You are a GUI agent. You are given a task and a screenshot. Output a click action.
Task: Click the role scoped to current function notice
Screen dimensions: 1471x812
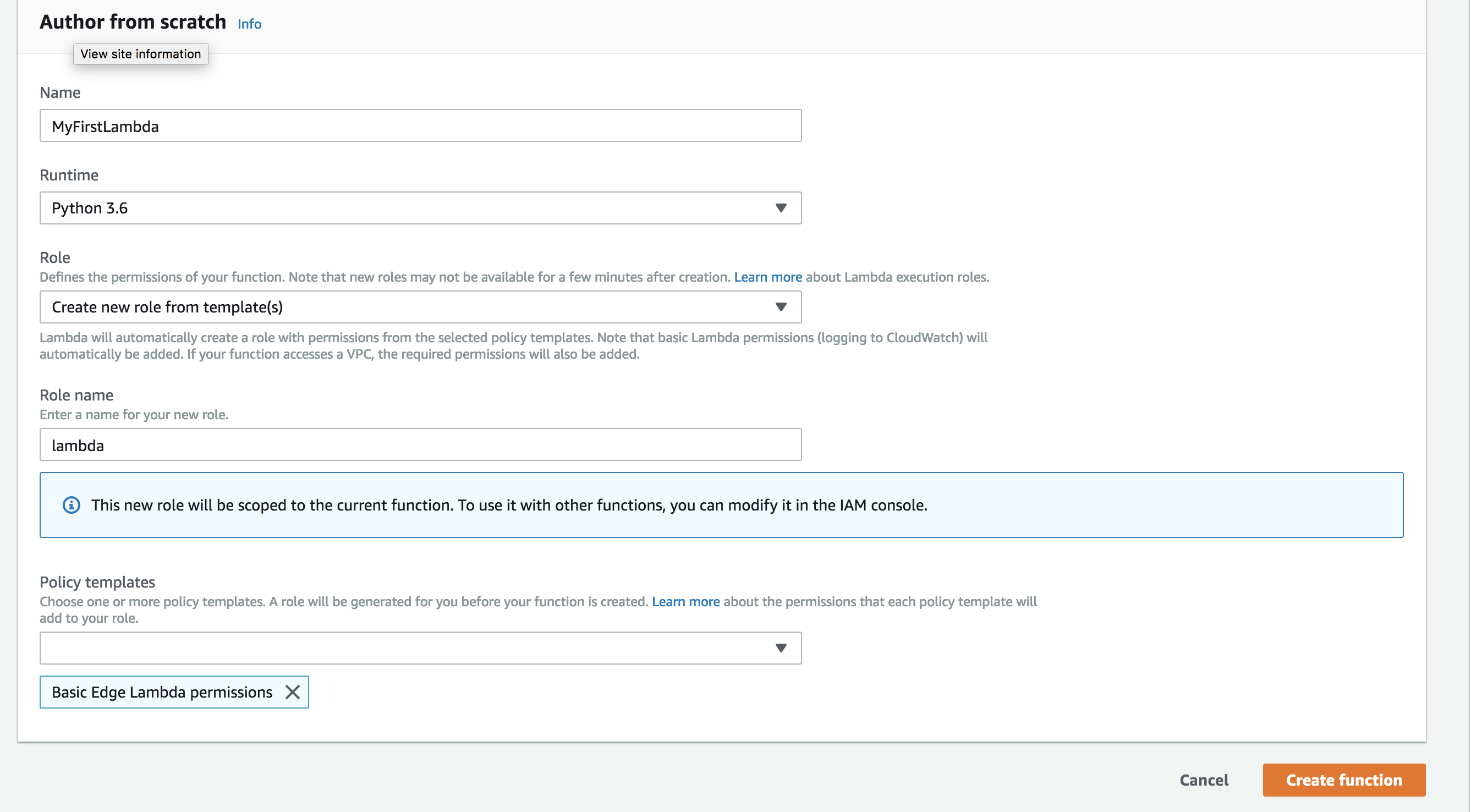(721, 505)
